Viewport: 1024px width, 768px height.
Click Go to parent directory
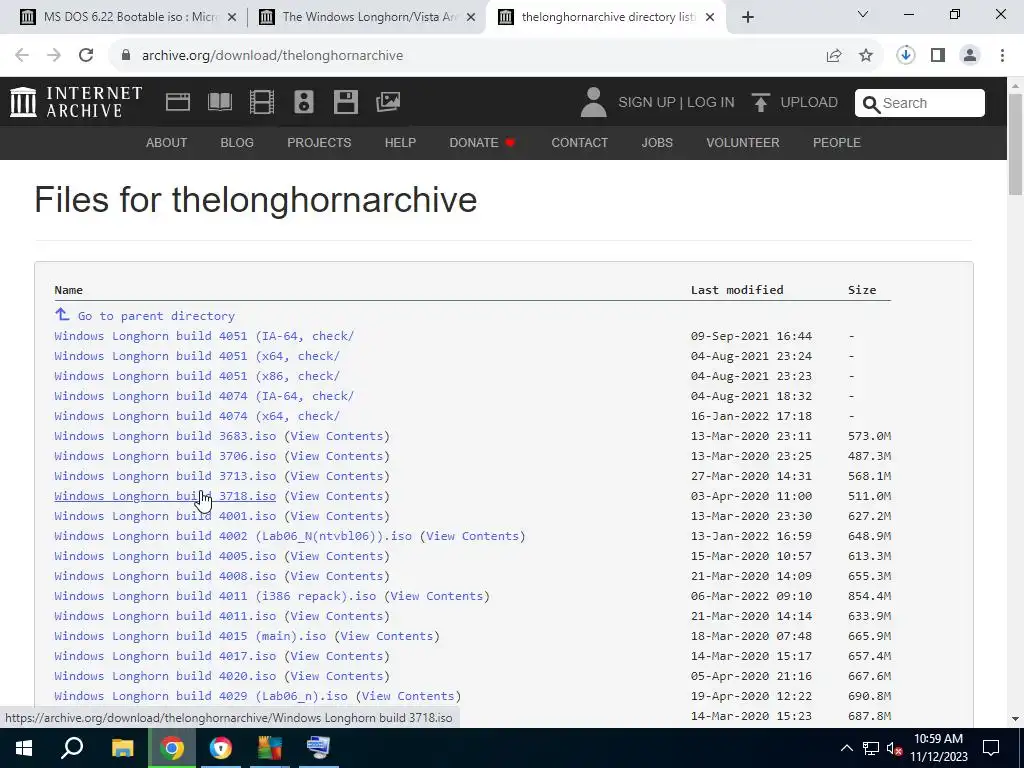click(x=156, y=316)
